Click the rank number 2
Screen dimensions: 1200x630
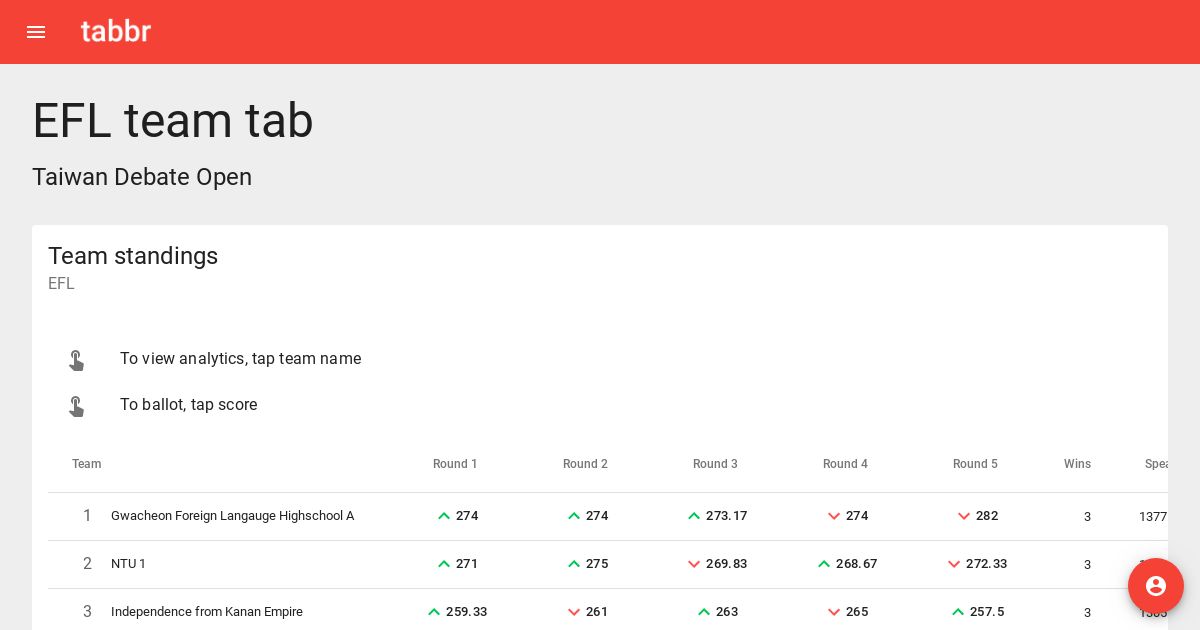[87, 564]
